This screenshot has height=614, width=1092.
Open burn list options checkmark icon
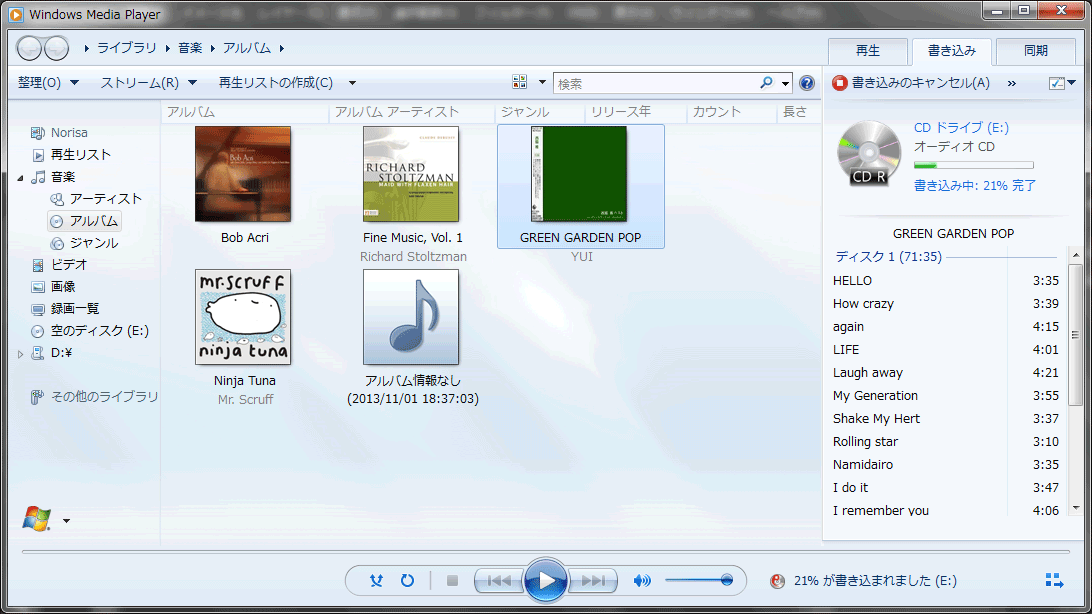(x=1056, y=83)
